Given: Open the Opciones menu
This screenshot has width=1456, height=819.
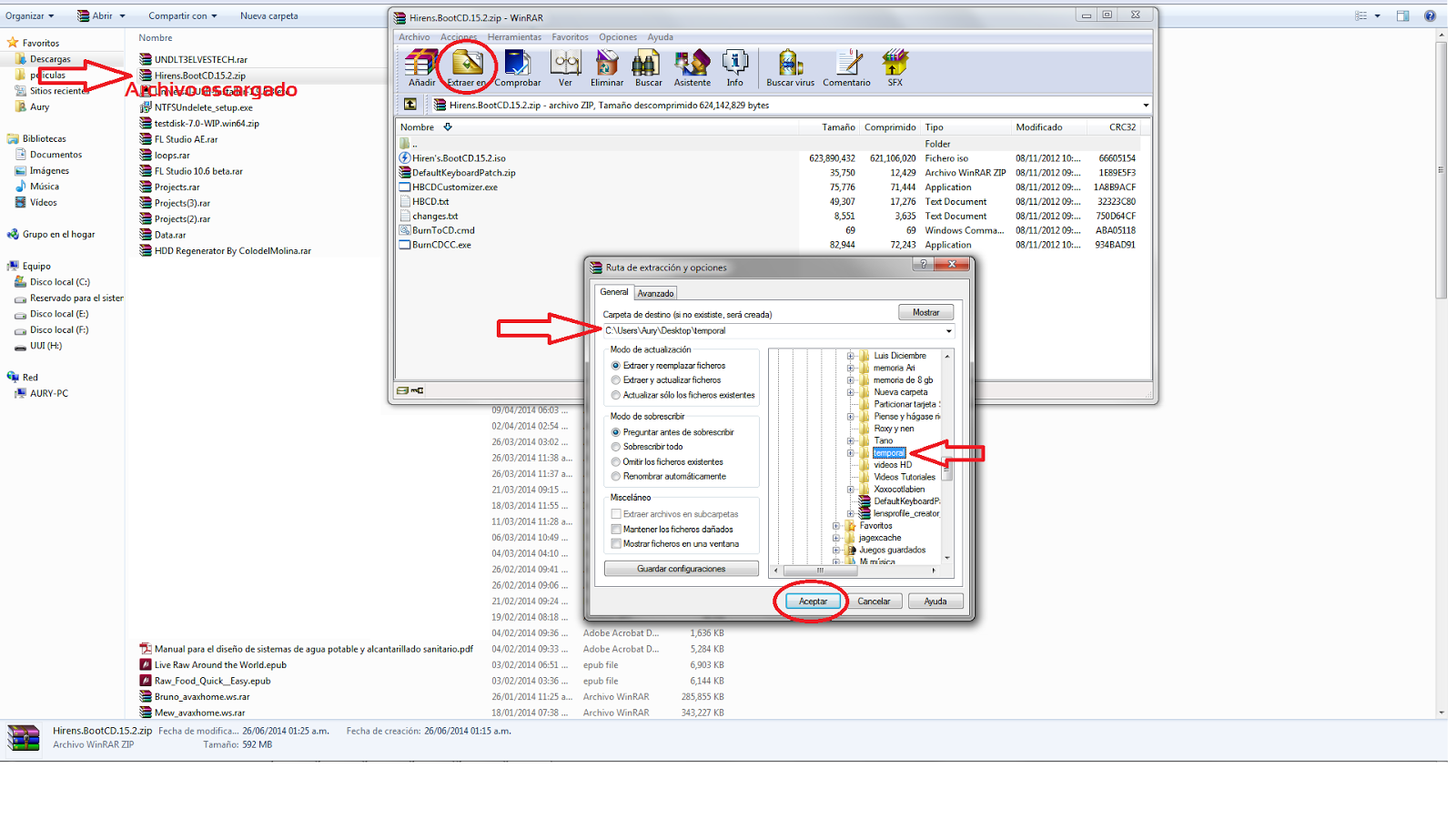Looking at the screenshot, I should click(x=618, y=37).
